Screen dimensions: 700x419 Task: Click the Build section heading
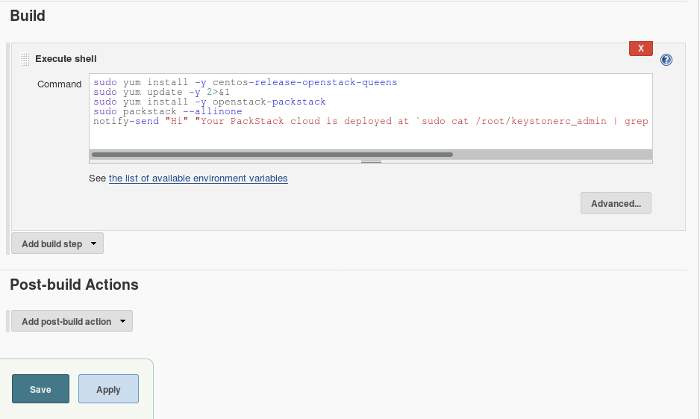pos(27,16)
